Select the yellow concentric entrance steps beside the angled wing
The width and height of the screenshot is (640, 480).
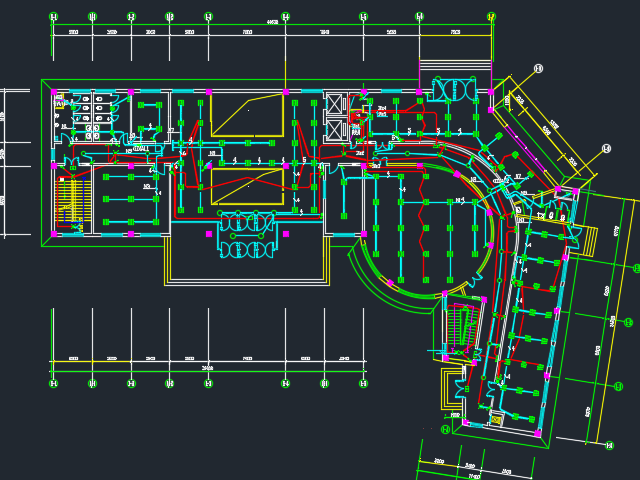(452, 388)
